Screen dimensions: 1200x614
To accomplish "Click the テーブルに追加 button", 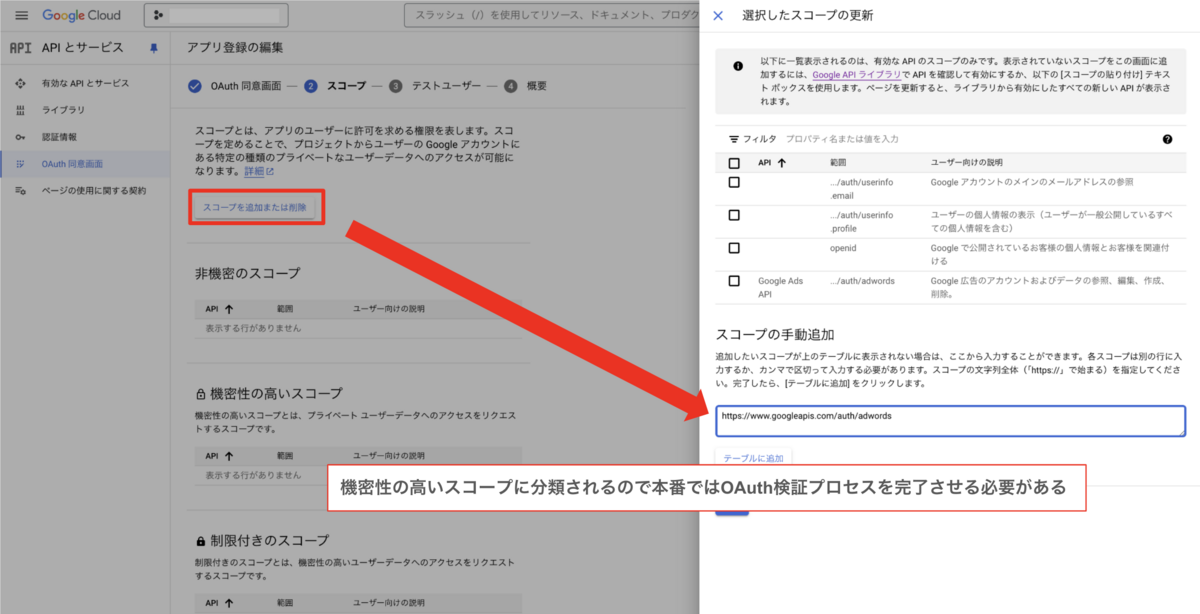I will point(753,458).
